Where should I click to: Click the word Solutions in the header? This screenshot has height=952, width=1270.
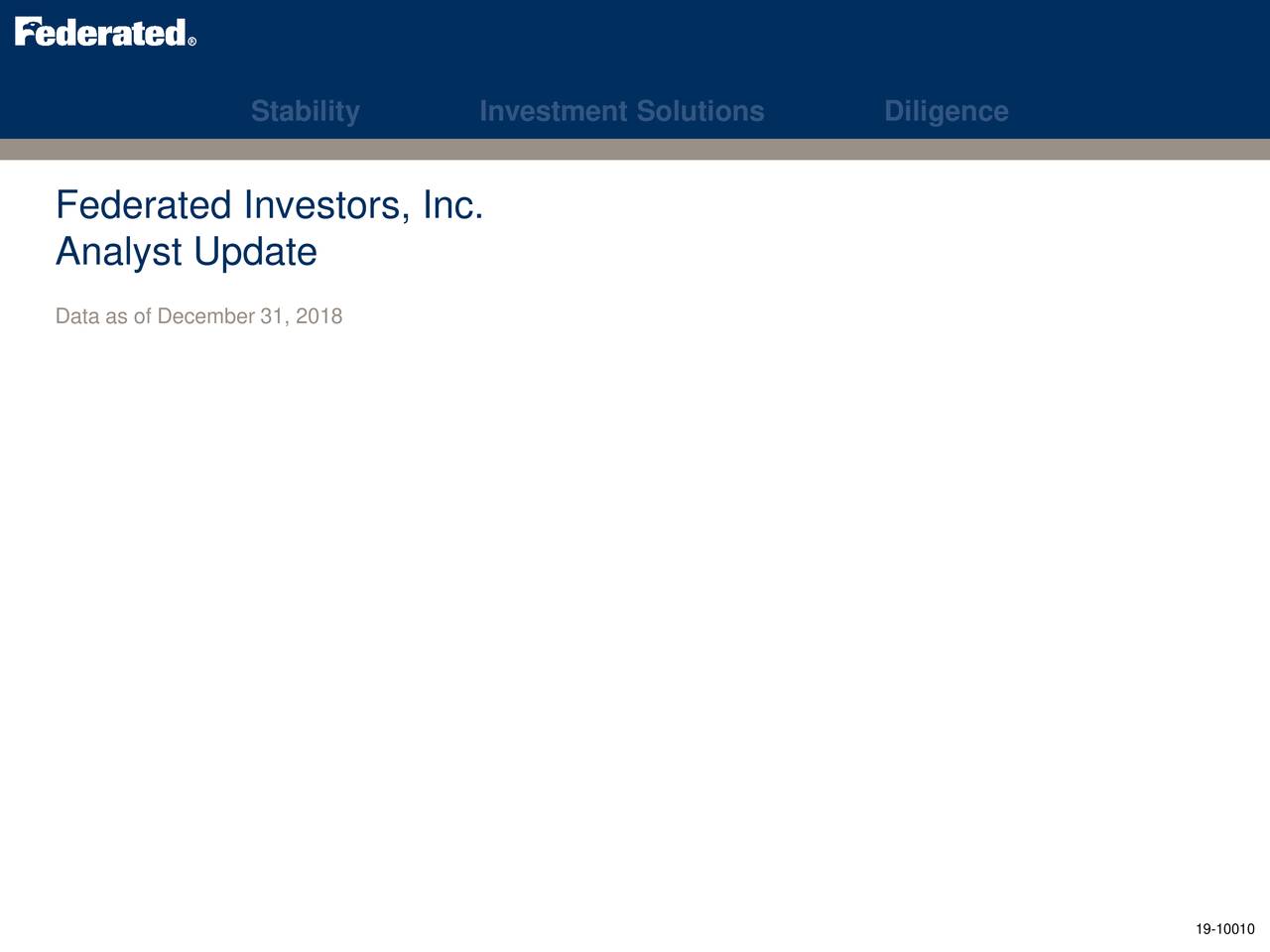700,111
